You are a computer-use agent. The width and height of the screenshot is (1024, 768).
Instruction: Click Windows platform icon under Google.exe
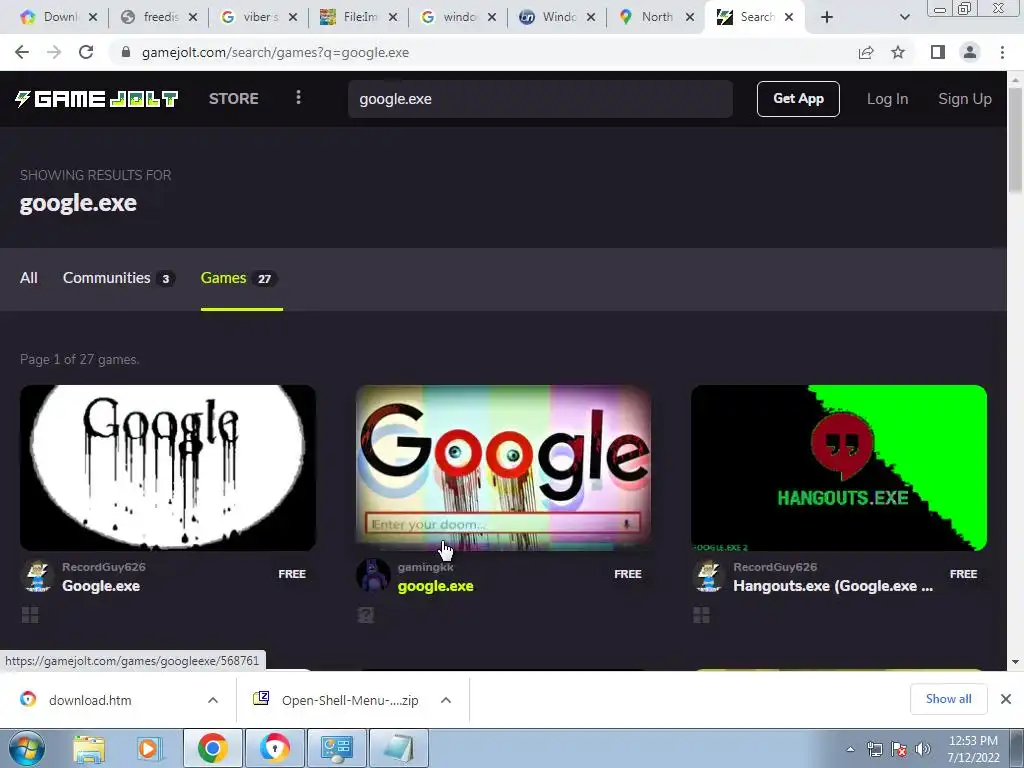[x=30, y=615]
